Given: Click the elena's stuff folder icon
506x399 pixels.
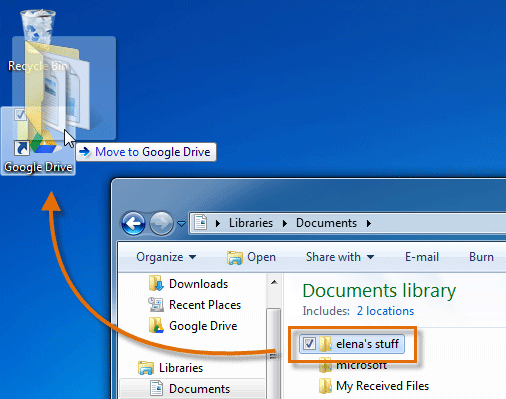Looking at the screenshot, I should coord(325,344).
